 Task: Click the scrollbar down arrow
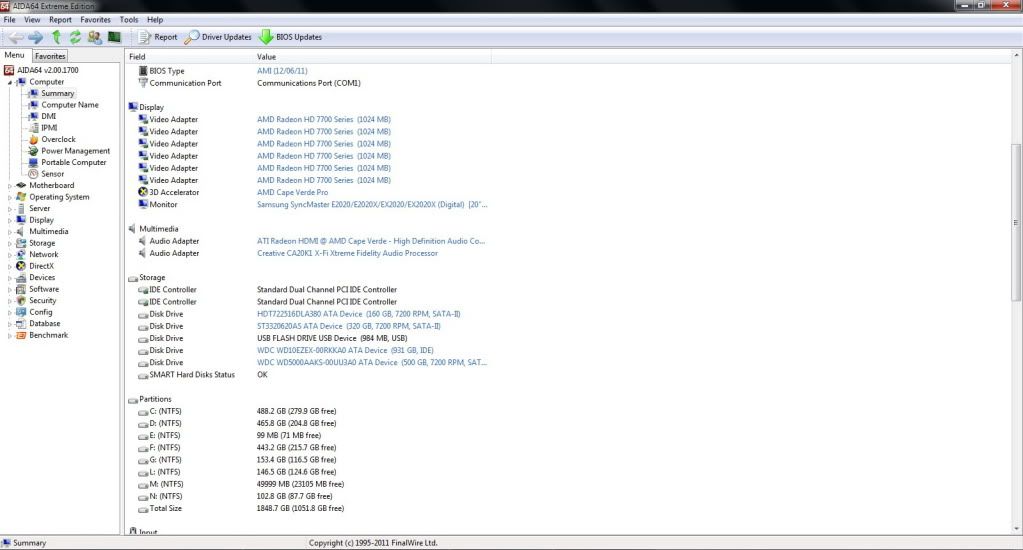pyautogui.click(x=1016, y=528)
